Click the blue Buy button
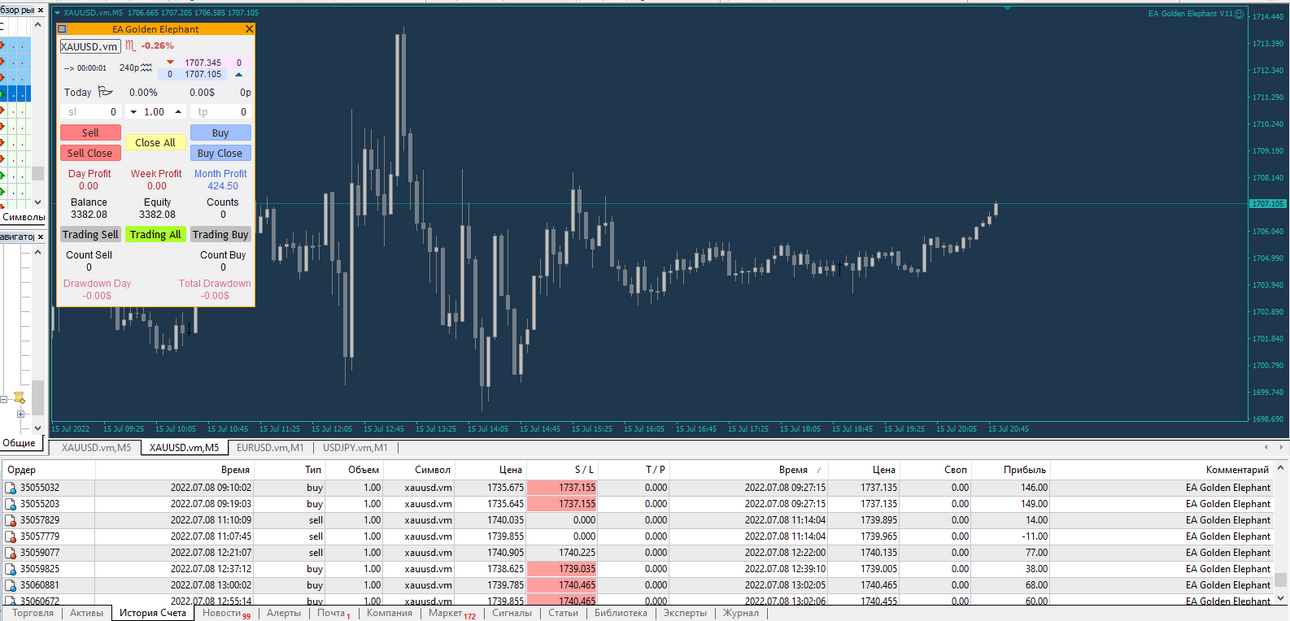 [x=220, y=133]
